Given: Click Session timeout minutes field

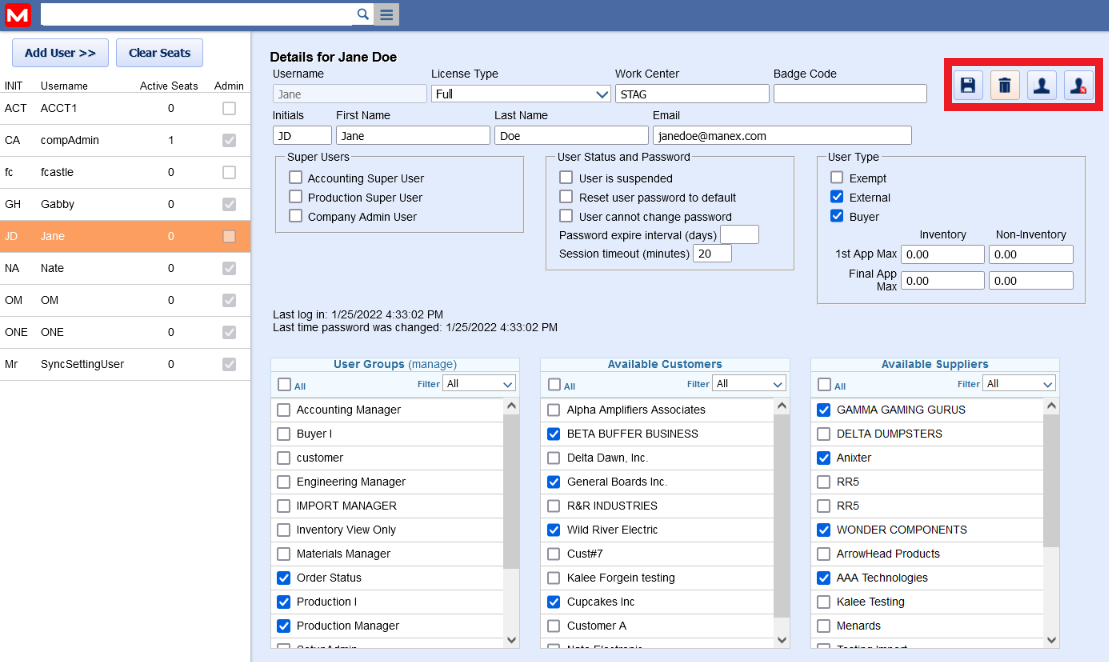Looking at the screenshot, I should click(x=712, y=253).
